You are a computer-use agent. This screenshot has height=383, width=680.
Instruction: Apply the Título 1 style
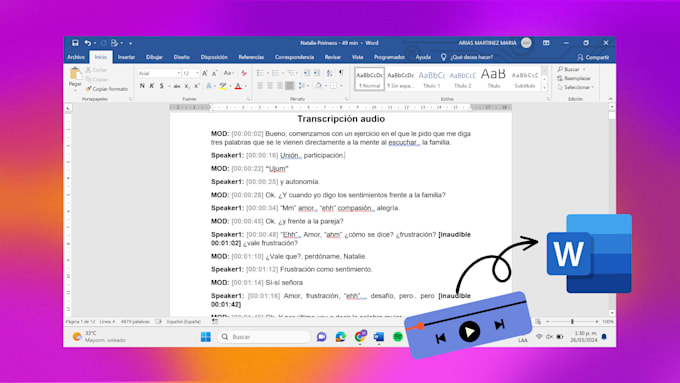coord(432,79)
